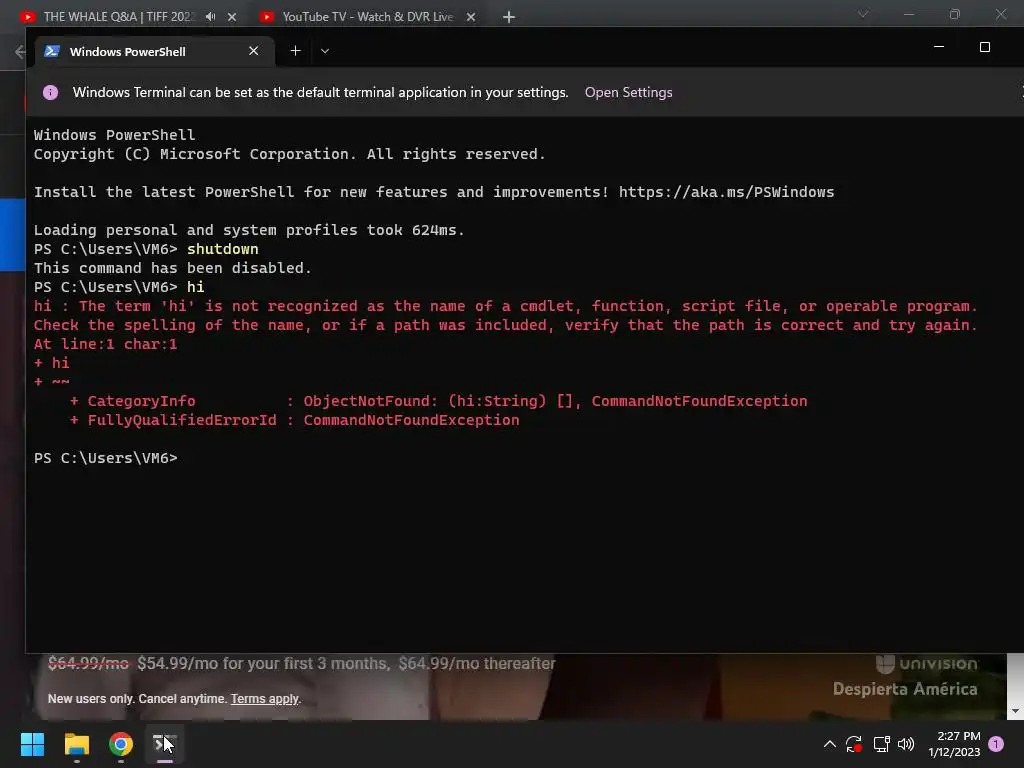Click Chrome's tab search chevron
Screen dimensions: 1024x768
(x=863, y=14)
